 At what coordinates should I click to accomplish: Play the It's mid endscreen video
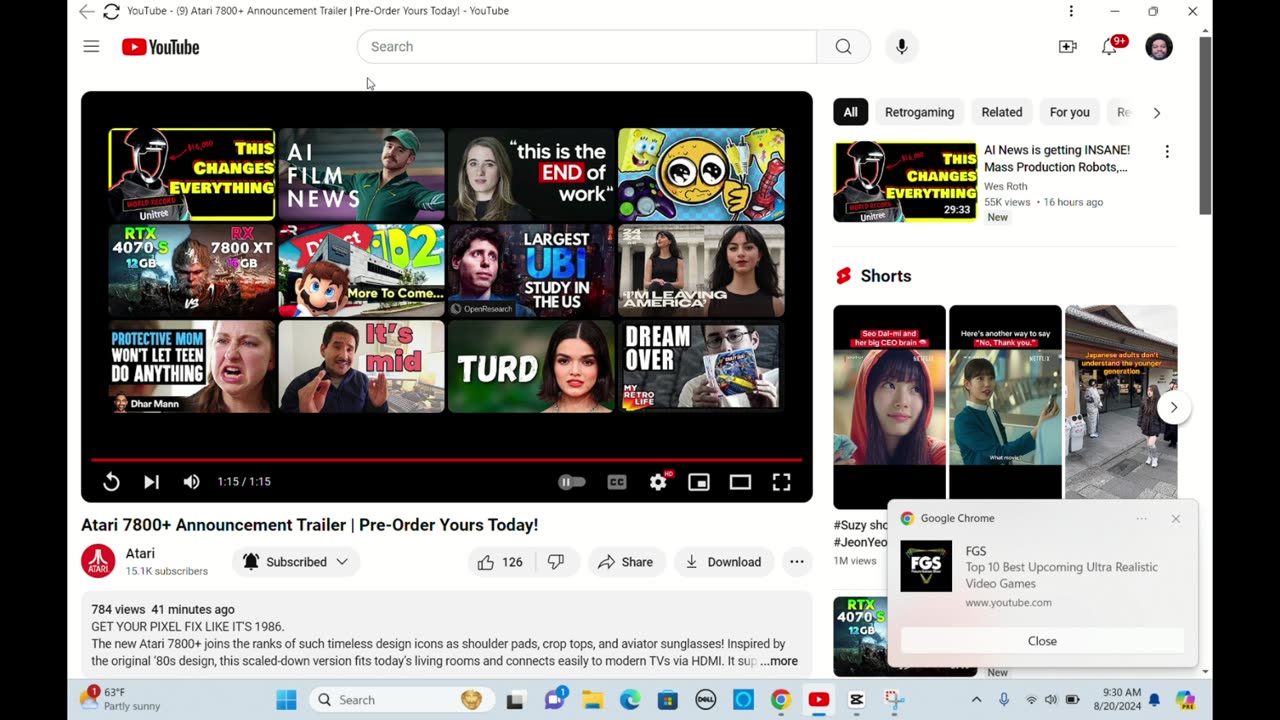click(x=361, y=366)
